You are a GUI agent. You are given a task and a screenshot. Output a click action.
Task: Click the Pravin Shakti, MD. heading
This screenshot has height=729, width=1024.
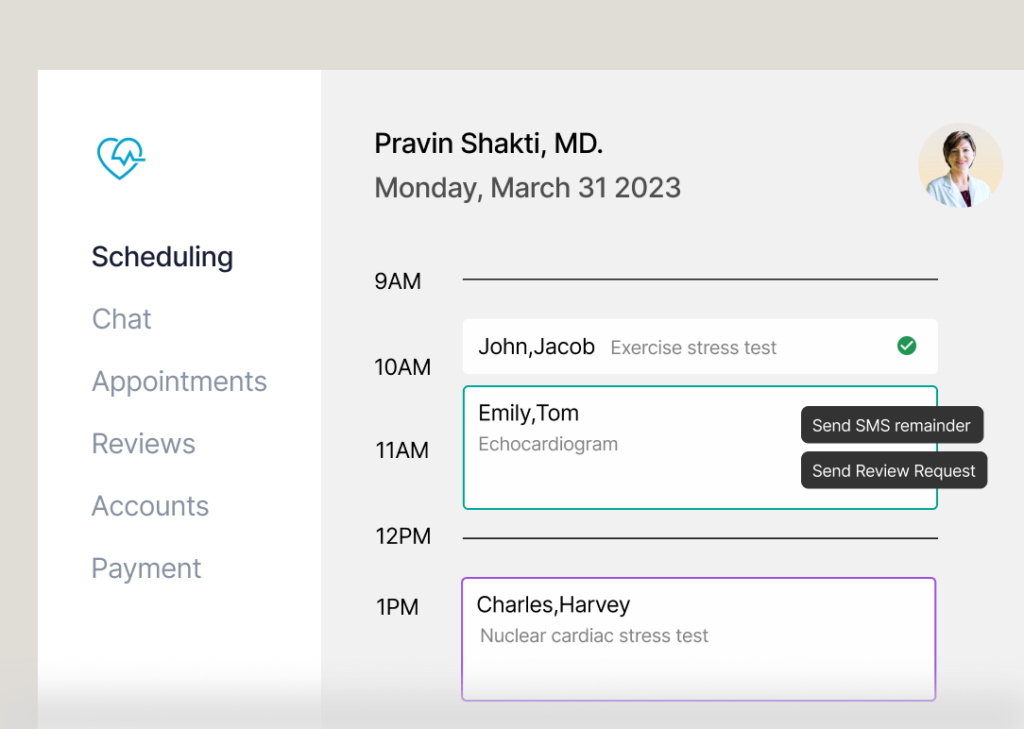pos(488,144)
